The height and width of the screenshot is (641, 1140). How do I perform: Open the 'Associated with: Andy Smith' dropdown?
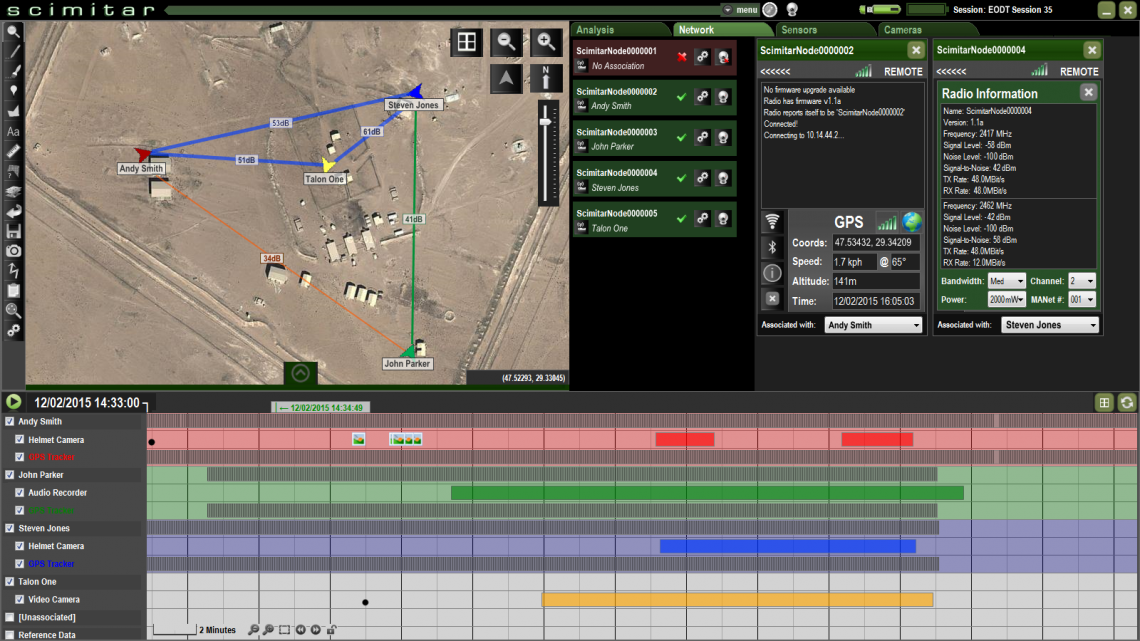coord(875,324)
